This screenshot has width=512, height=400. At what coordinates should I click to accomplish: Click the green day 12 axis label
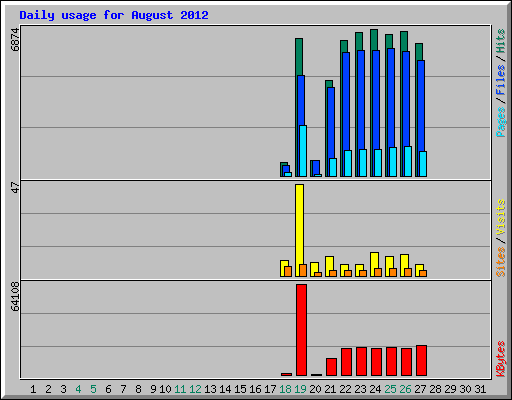tap(195, 389)
